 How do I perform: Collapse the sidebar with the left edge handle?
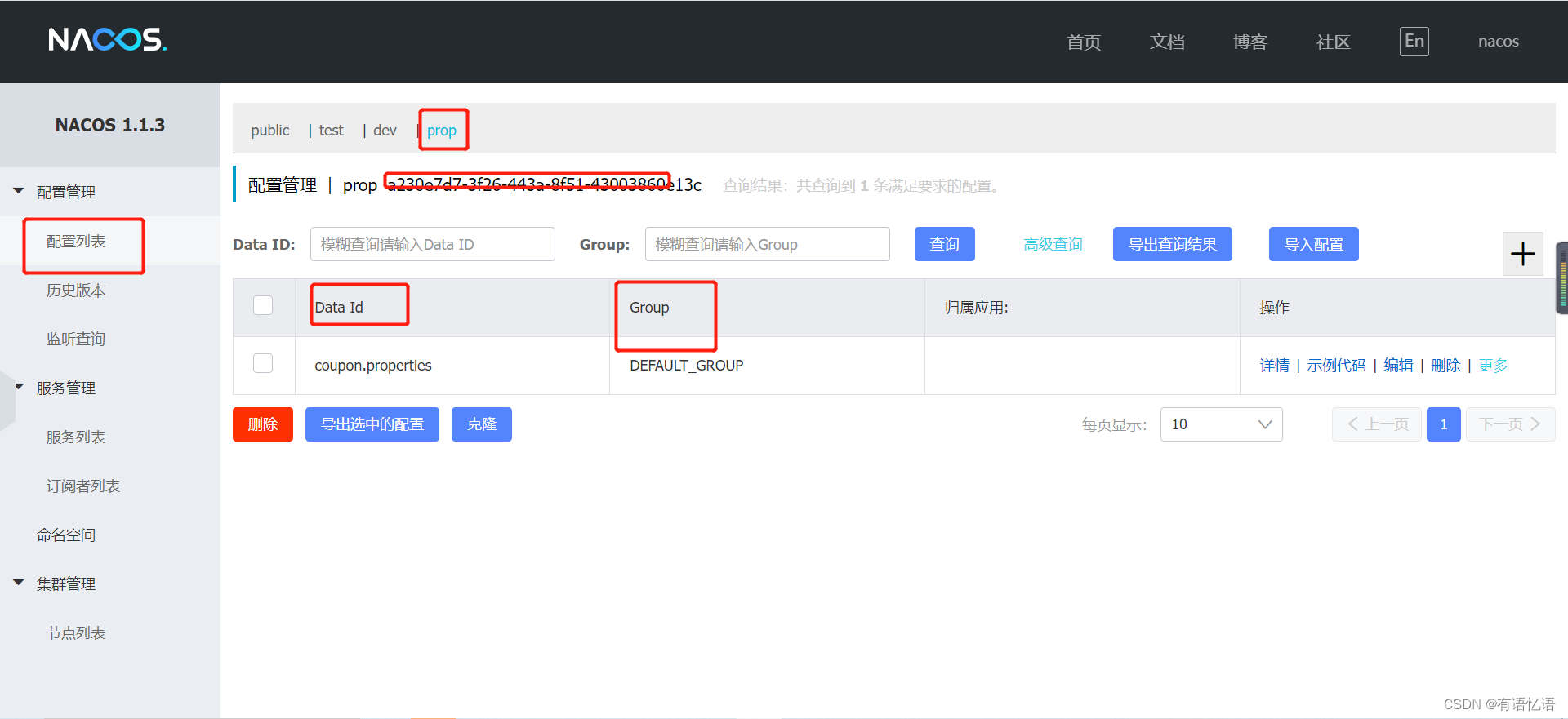pyautogui.click(x=7, y=400)
